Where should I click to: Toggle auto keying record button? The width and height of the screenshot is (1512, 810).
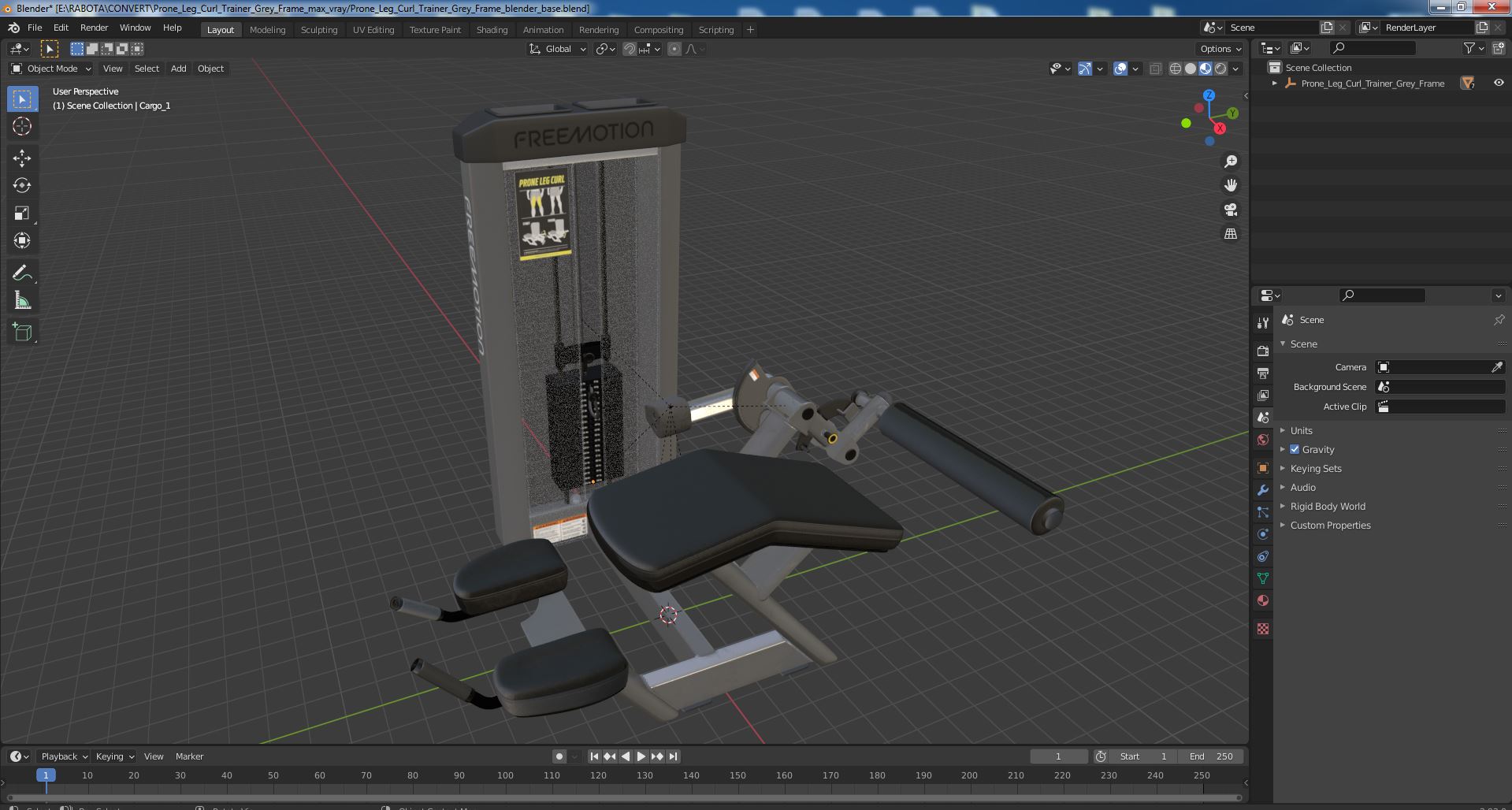pos(559,756)
